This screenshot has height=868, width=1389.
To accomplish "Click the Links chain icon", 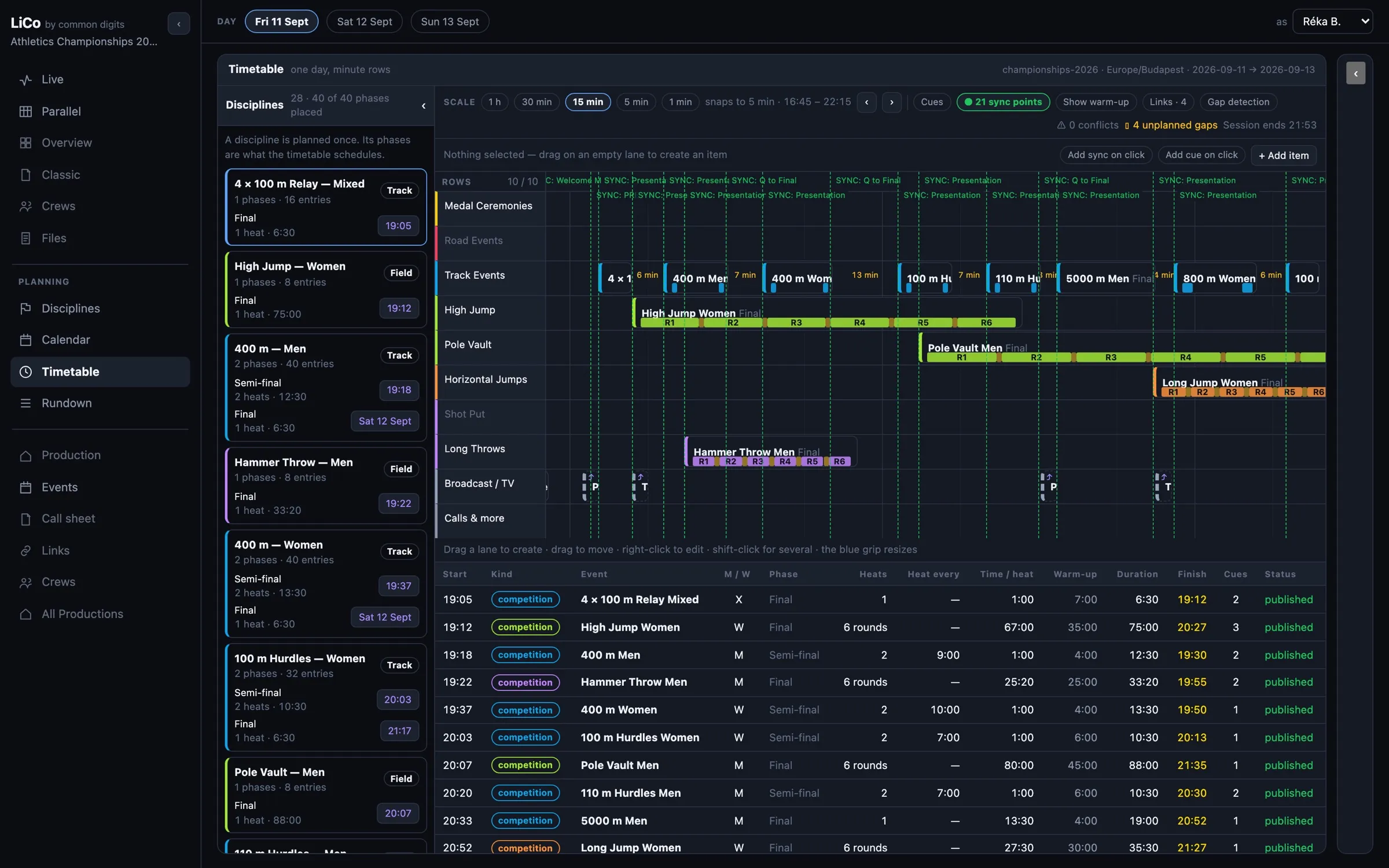I will tap(25, 551).
